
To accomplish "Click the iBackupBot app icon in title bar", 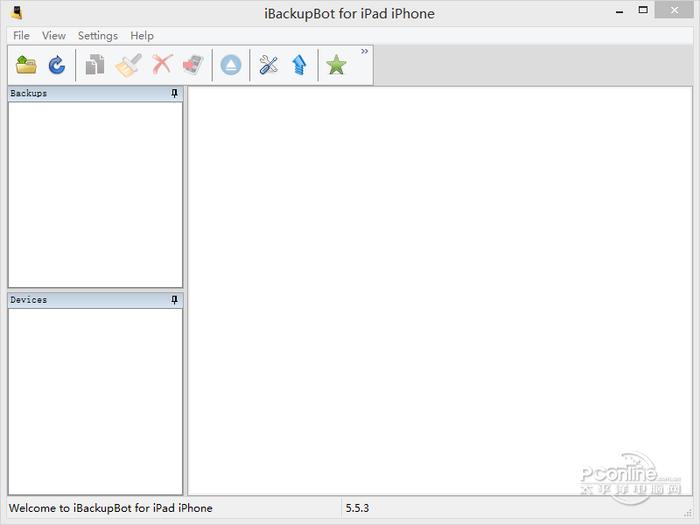I will (17, 13).
